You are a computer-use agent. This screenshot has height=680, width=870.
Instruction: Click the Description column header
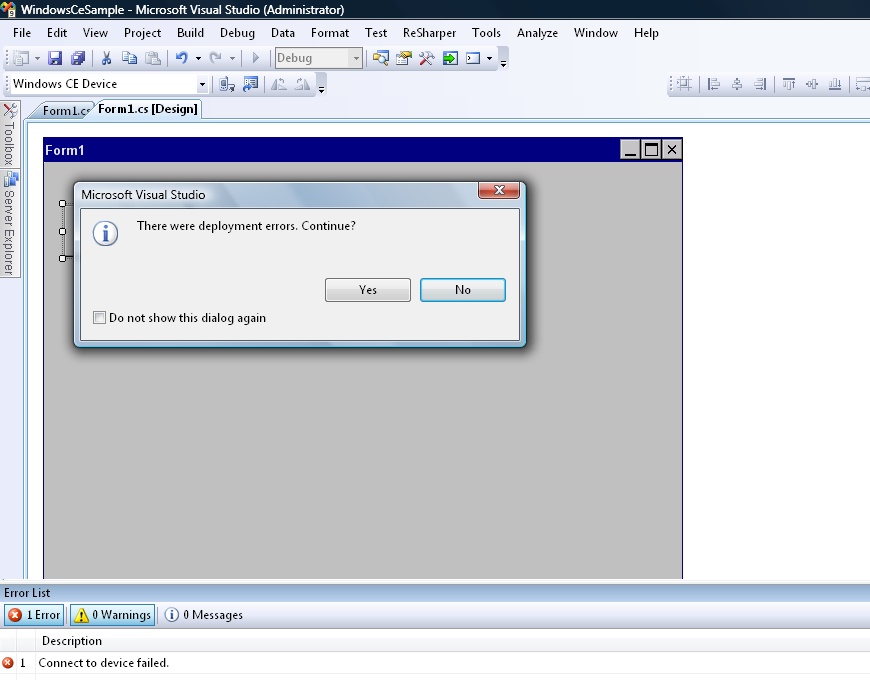pyautogui.click(x=72, y=641)
